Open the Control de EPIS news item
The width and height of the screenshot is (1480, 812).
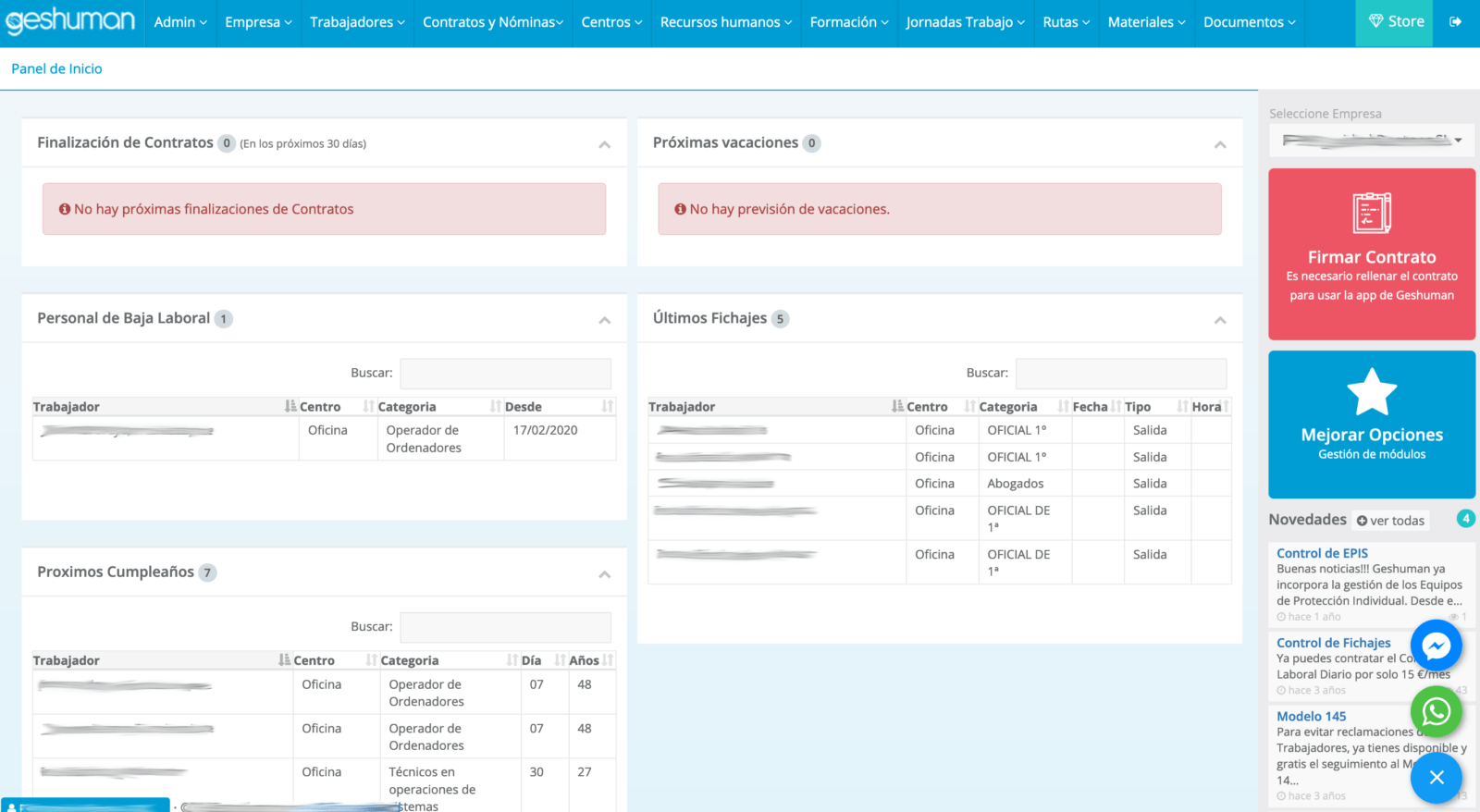point(1322,553)
